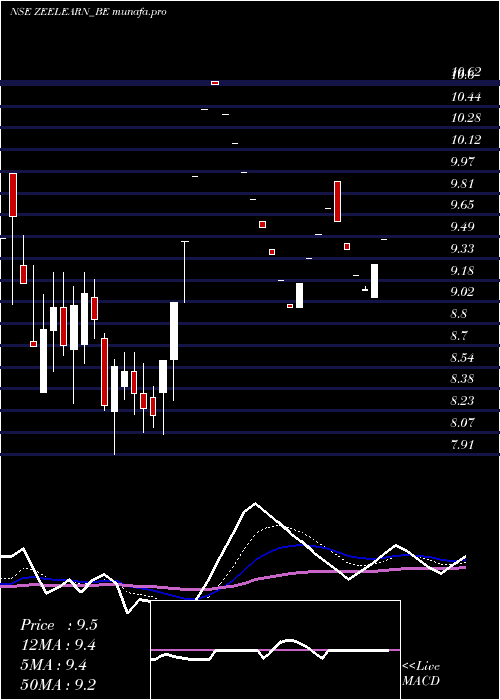The width and height of the screenshot is (500, 700).
Task: Click the 9.65 price axis label
Action: [x=462, y=205]
